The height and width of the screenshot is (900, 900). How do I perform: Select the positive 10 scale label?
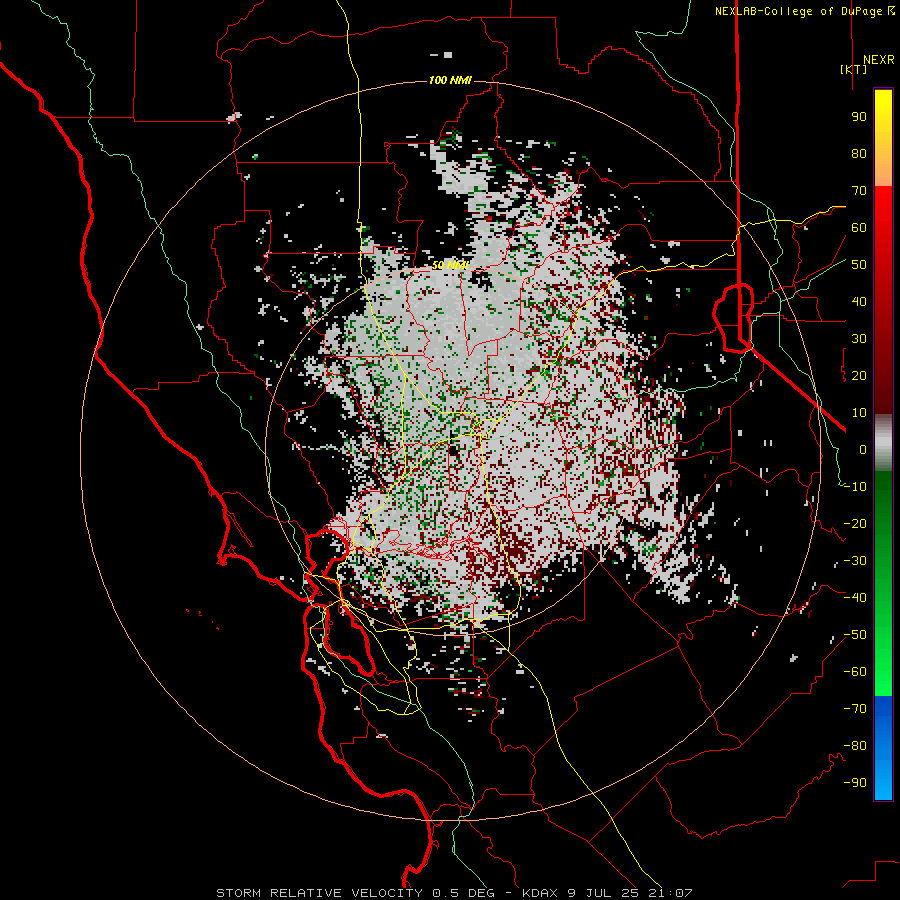pos(859,413)
